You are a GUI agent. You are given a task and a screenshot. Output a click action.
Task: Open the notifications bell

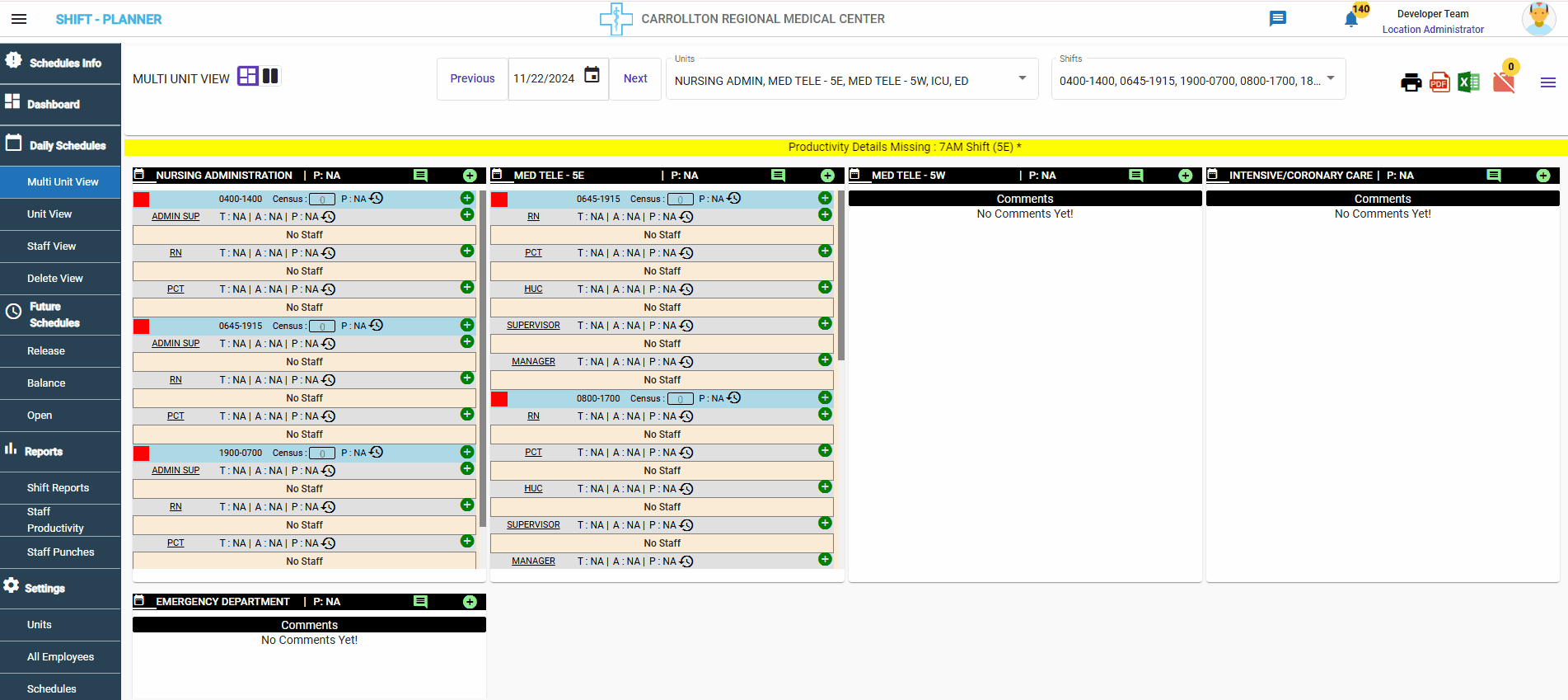pyautogui.click(x=1350, y=19)
